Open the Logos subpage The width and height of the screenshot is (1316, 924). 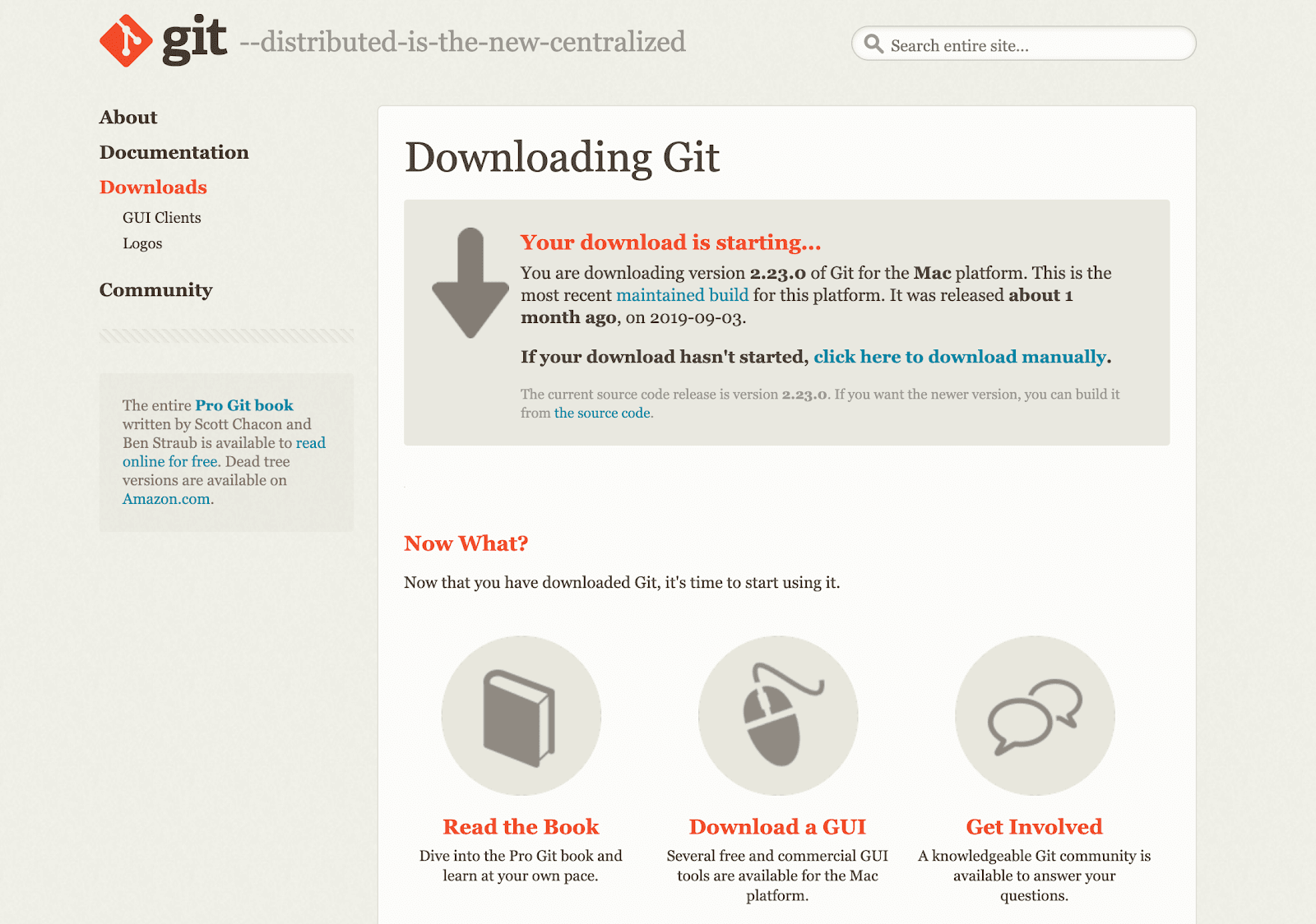click(x=142, y=244)
